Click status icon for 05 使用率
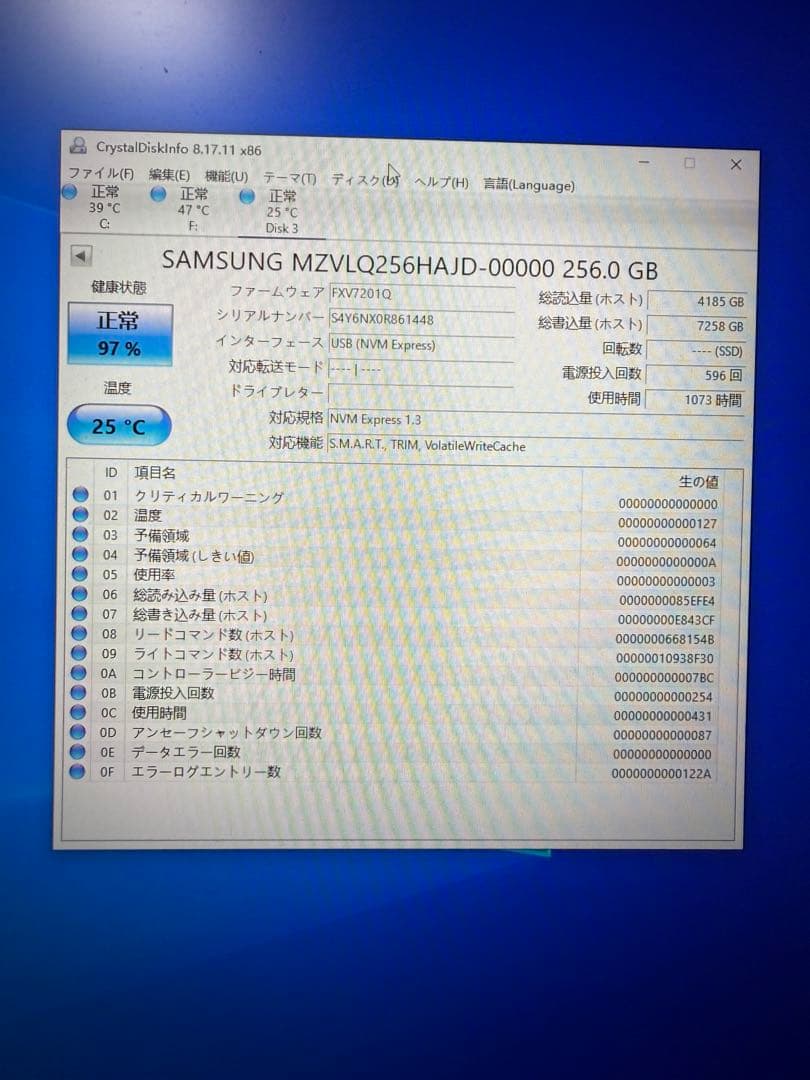Screen dimensions: 810x1080 tap(80, 574)
